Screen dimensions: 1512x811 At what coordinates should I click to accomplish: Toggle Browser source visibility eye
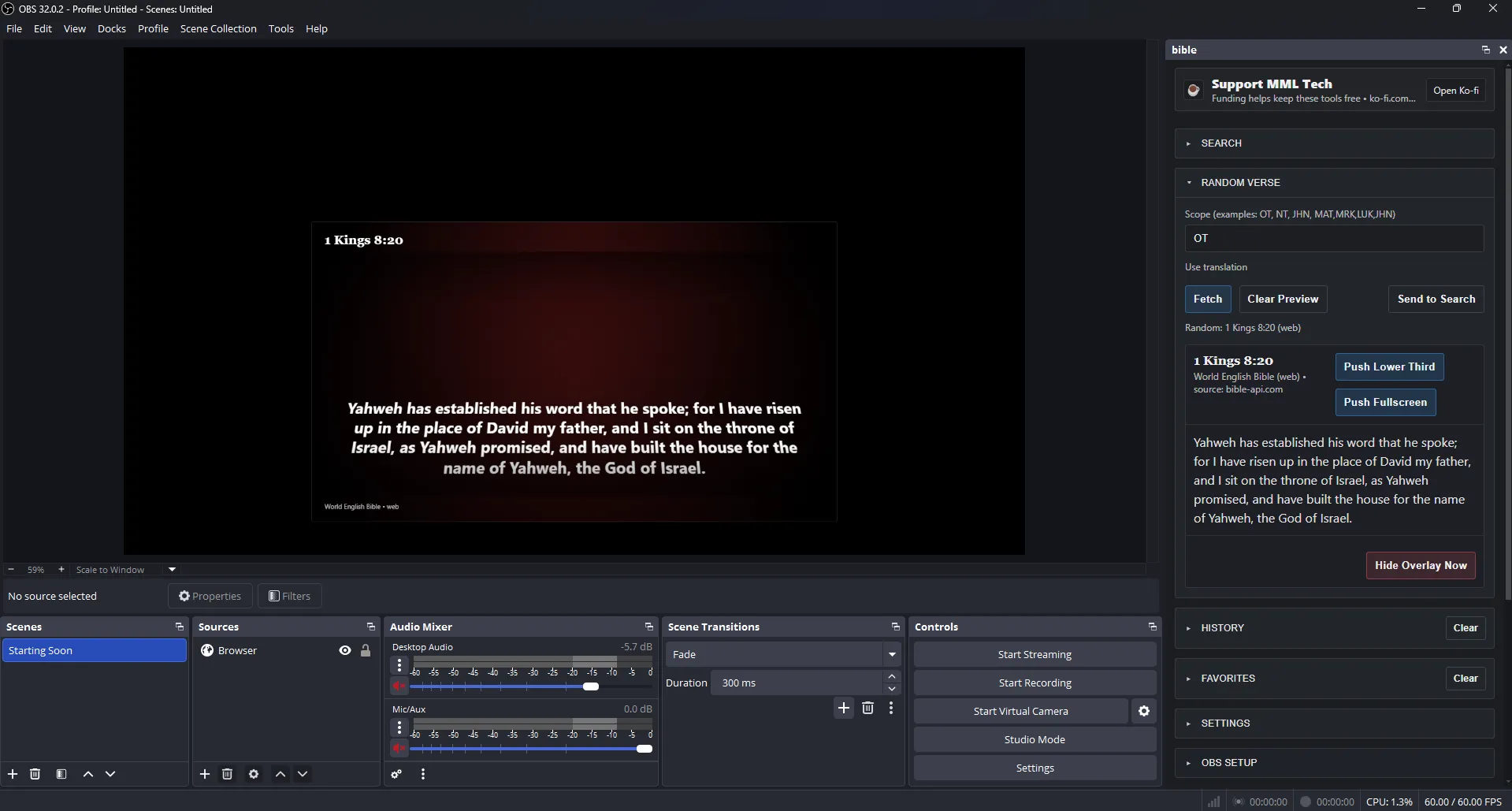tap(344, 650)
